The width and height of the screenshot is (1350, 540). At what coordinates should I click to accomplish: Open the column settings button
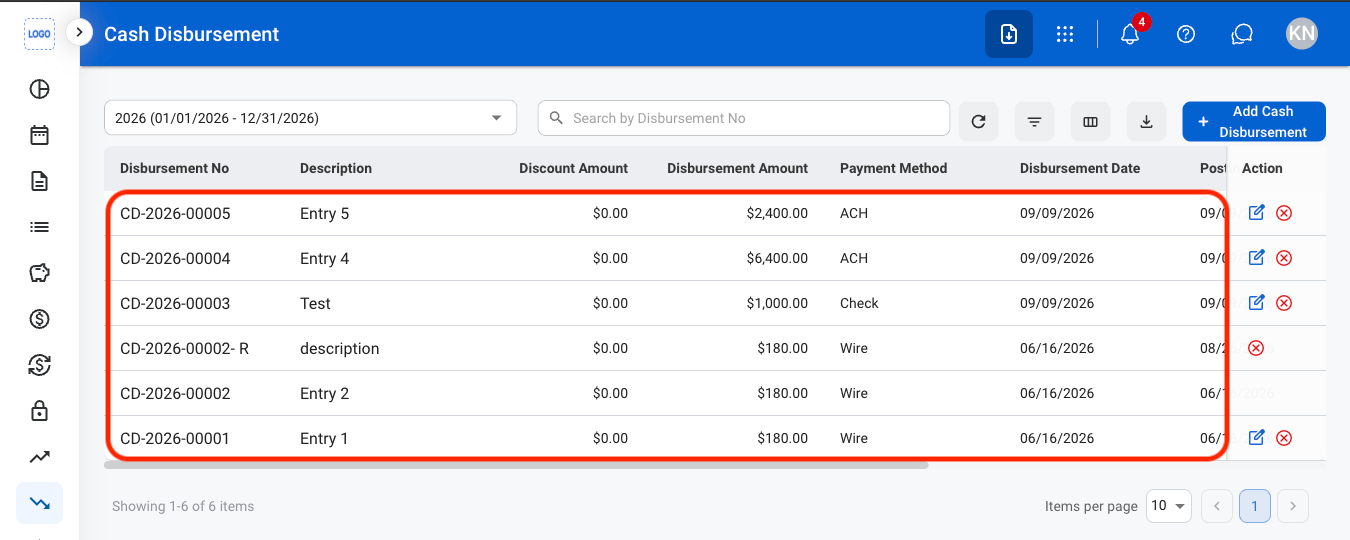1090,122
